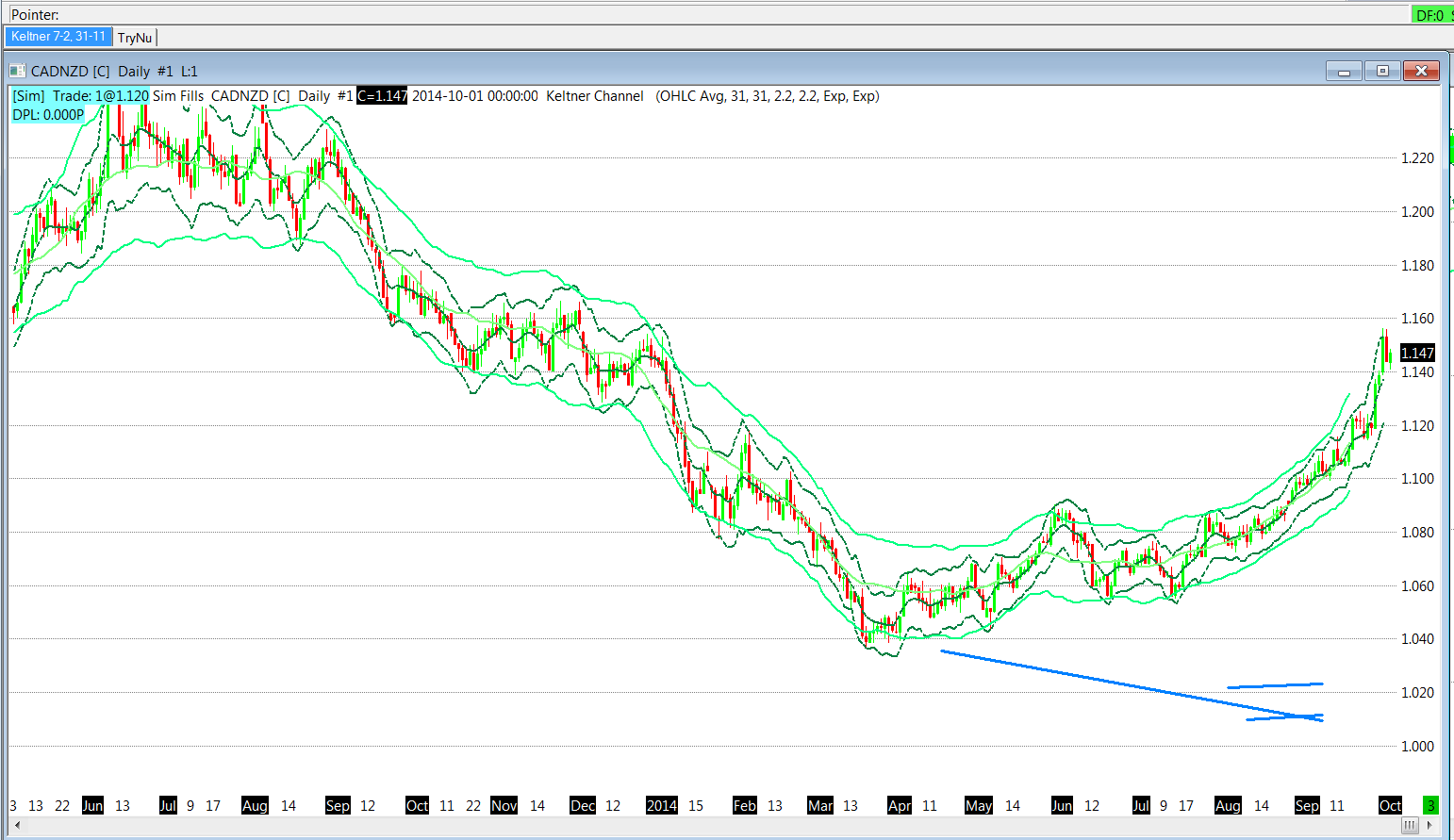This screenshot has width=1454, height=840.
Task: Click the [Sim] Trade: 1@1.120 label
Action: [x=80, y=96]
